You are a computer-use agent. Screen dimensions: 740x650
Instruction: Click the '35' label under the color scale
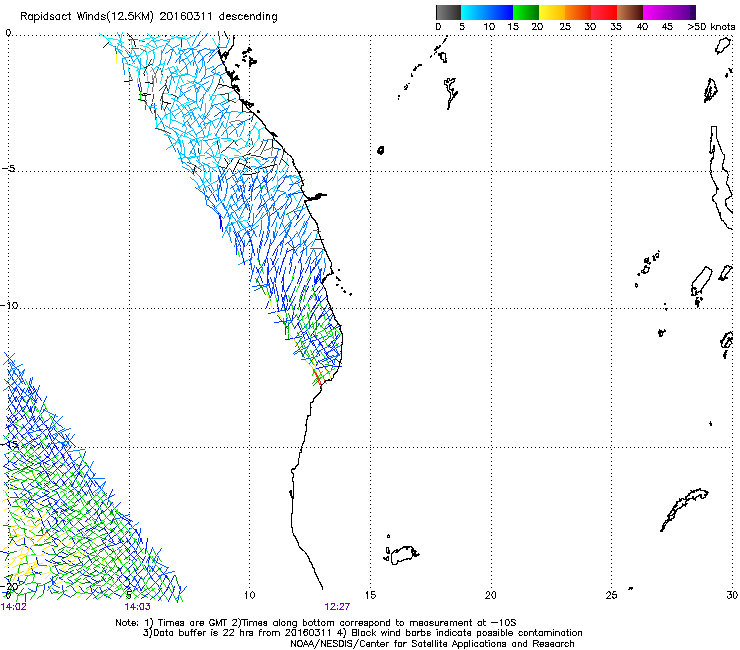point(616,27)
